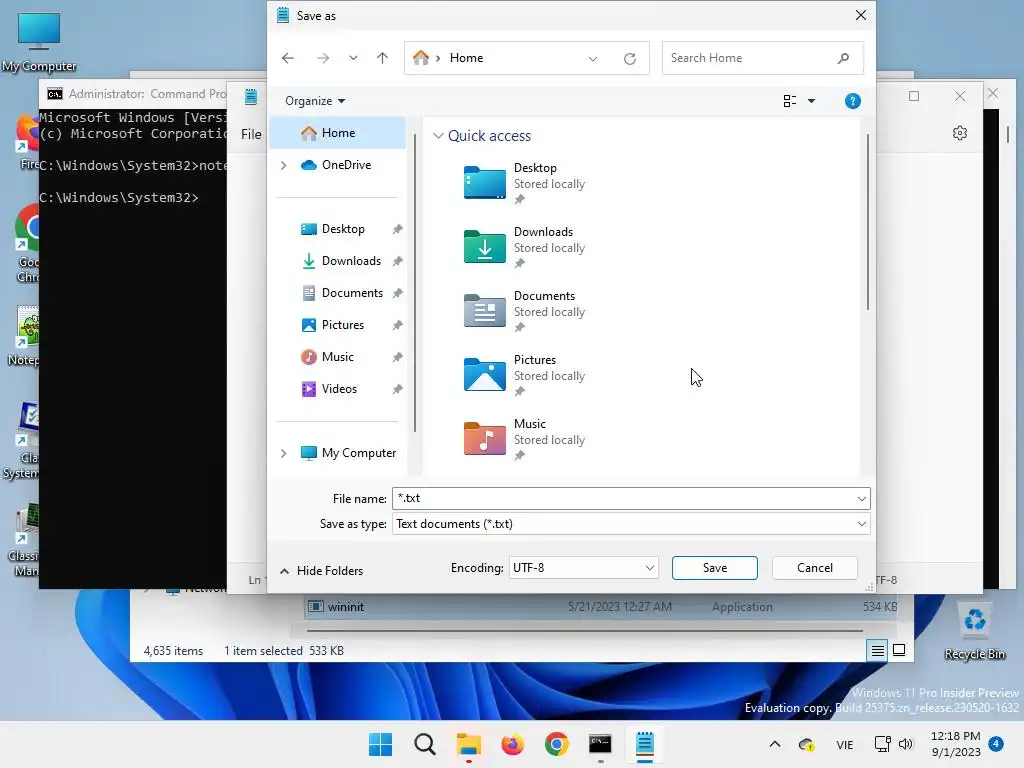Image resolution: width=1024 pixels, height=768 pixels.
Task: Switch File Explorer to large thumbnails view
Action: [899, 650]
